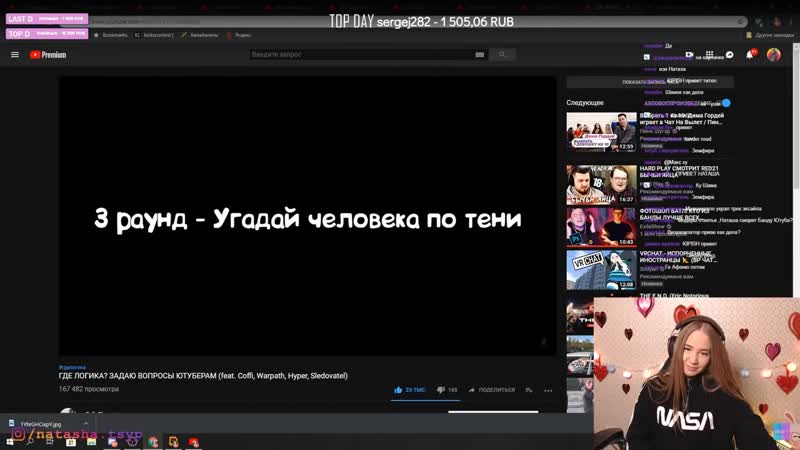The image size is (800, 450).
Task: Open the YouTube hamburger guide menu
Action: click(x=15, y=55)
